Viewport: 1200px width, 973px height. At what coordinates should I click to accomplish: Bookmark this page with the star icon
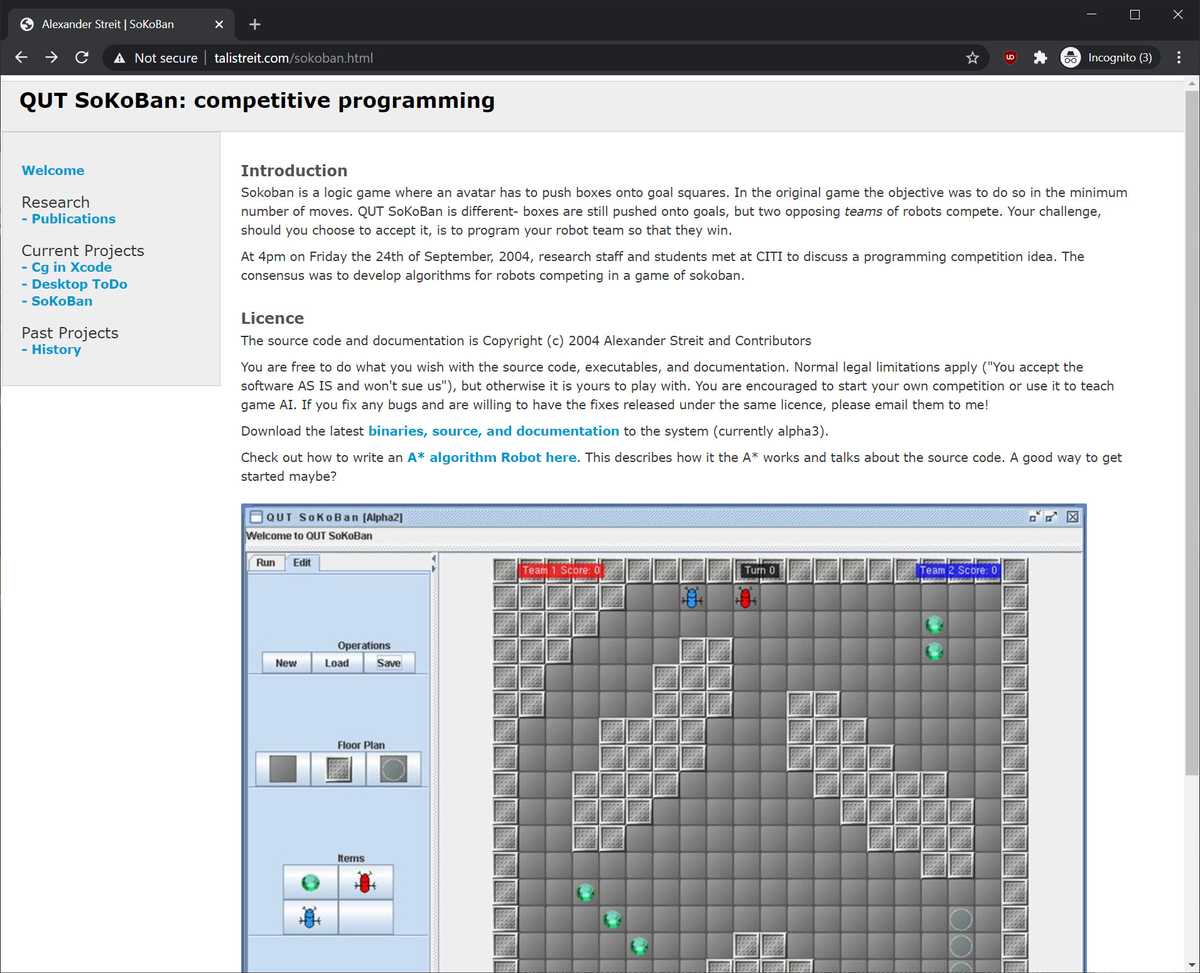[x=972, y=58]
